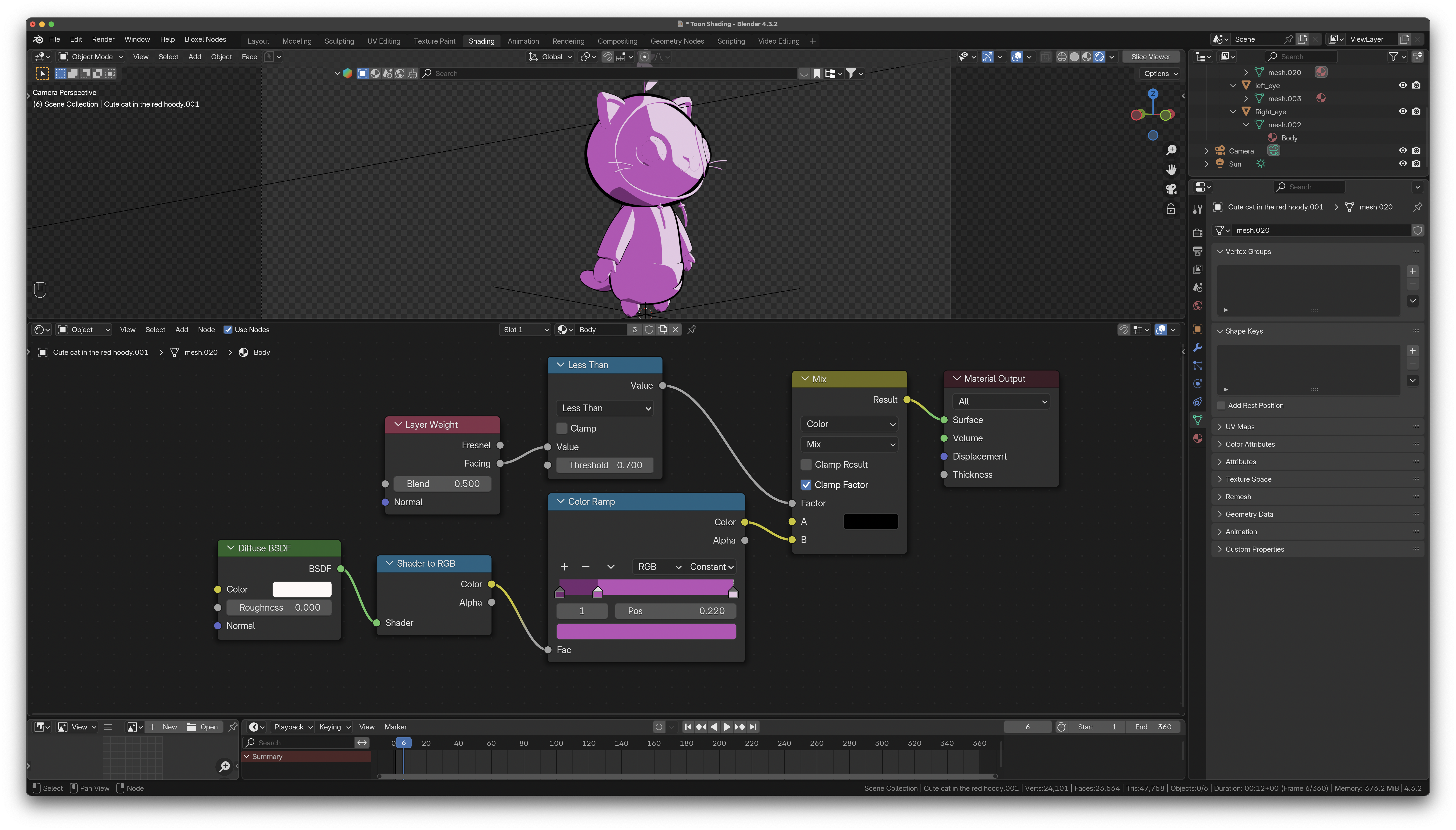Open the Render properties tab icon
Image resolution: width=1456 pixels, height=830 pixels.
(x=1198, y=232)
